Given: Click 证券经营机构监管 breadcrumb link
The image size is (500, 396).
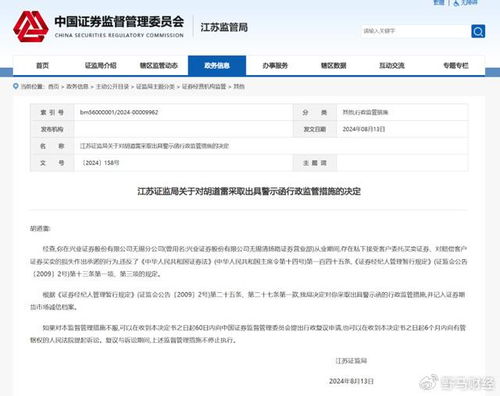Looking at the screenshot, I should (204, 87).
